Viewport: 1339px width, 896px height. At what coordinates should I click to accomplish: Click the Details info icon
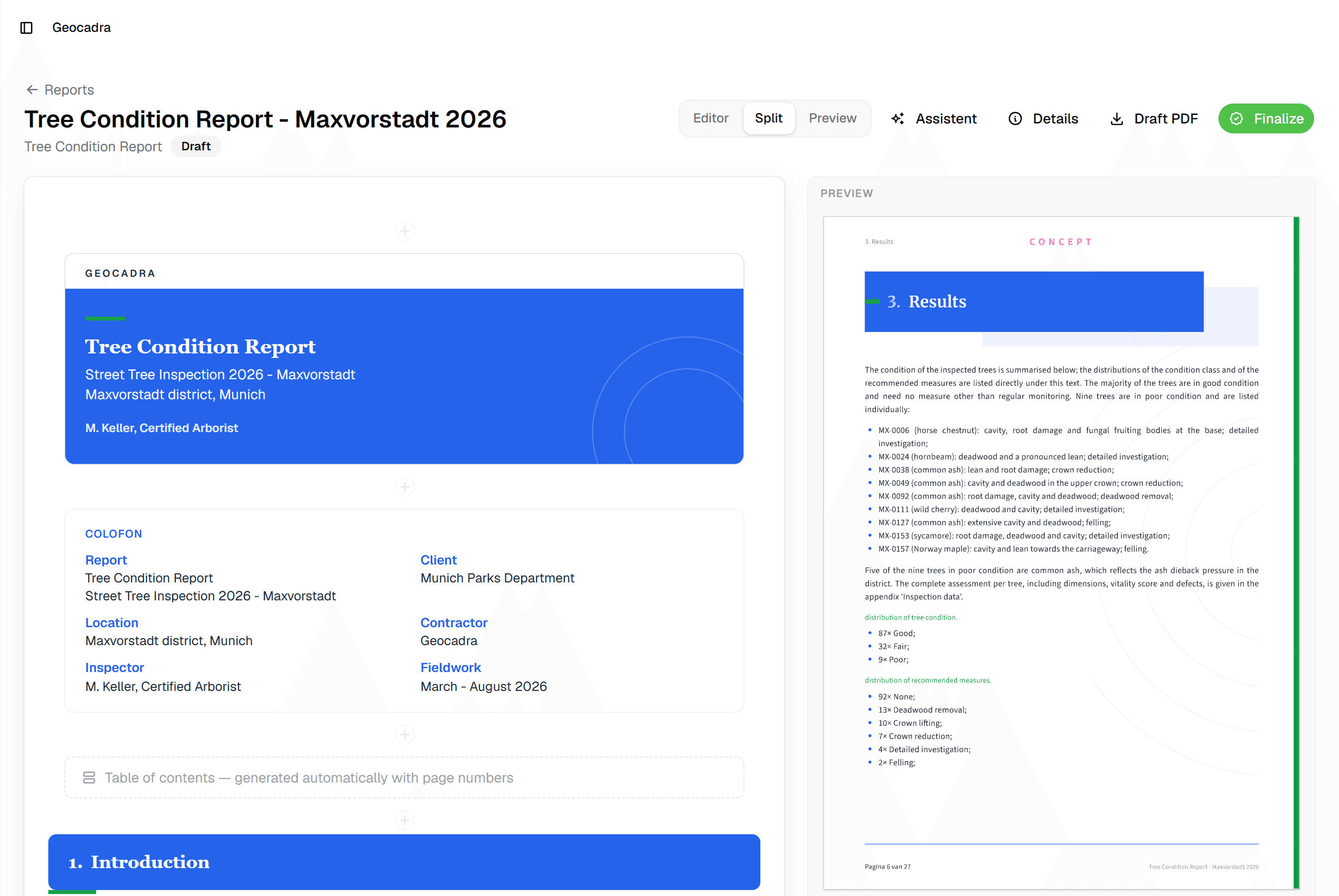1015,118
